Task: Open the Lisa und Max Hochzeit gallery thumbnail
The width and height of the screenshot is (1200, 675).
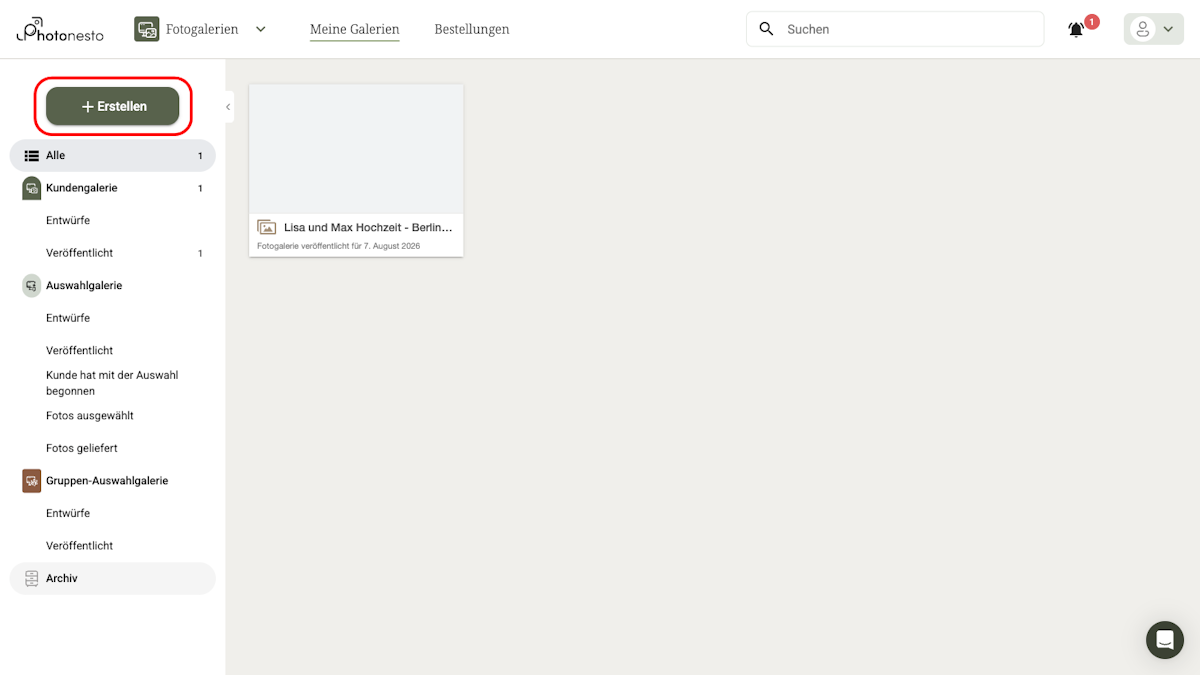Action: (356, 150)
